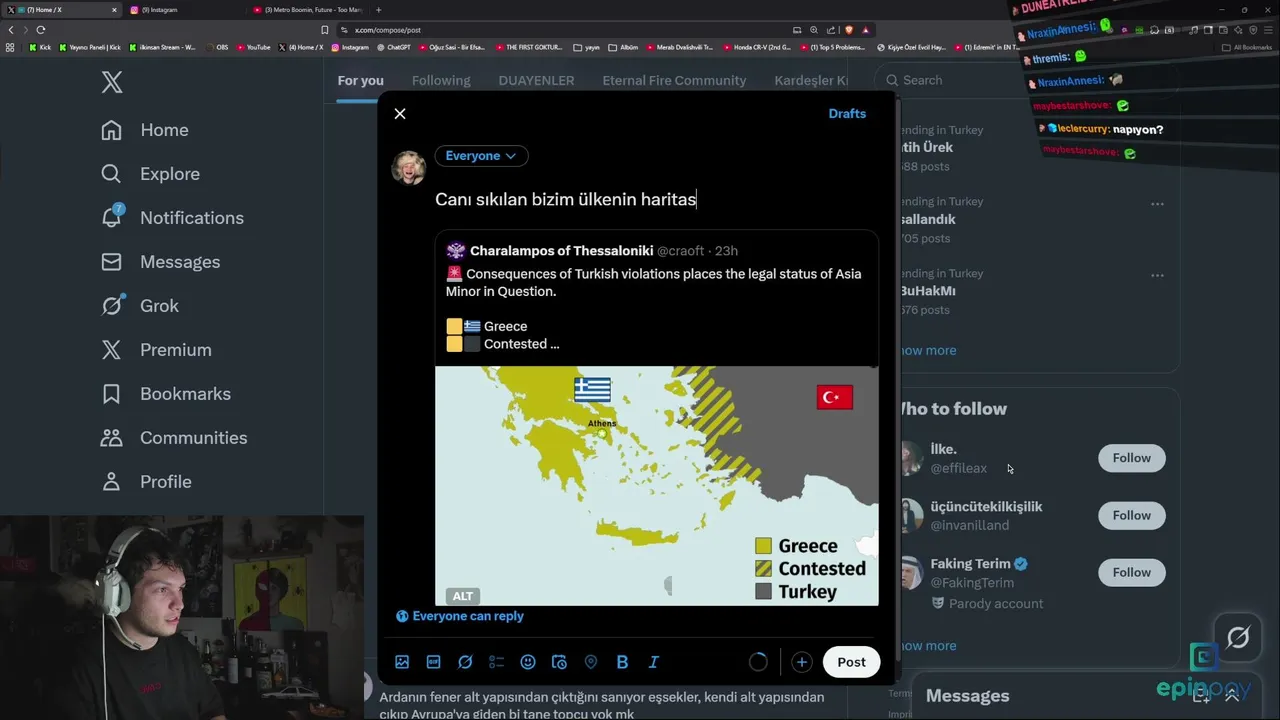
Task: Open more options for sallandık trend
Action: [x=1157, y=204]
